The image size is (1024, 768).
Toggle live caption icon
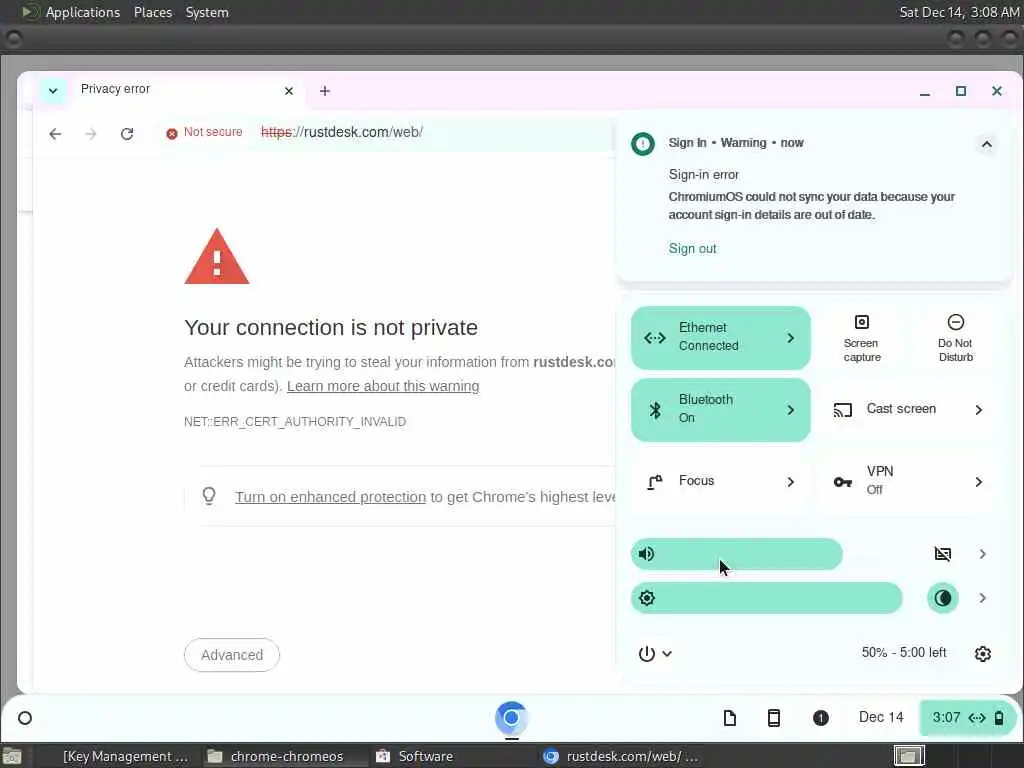tap(942, 554)
